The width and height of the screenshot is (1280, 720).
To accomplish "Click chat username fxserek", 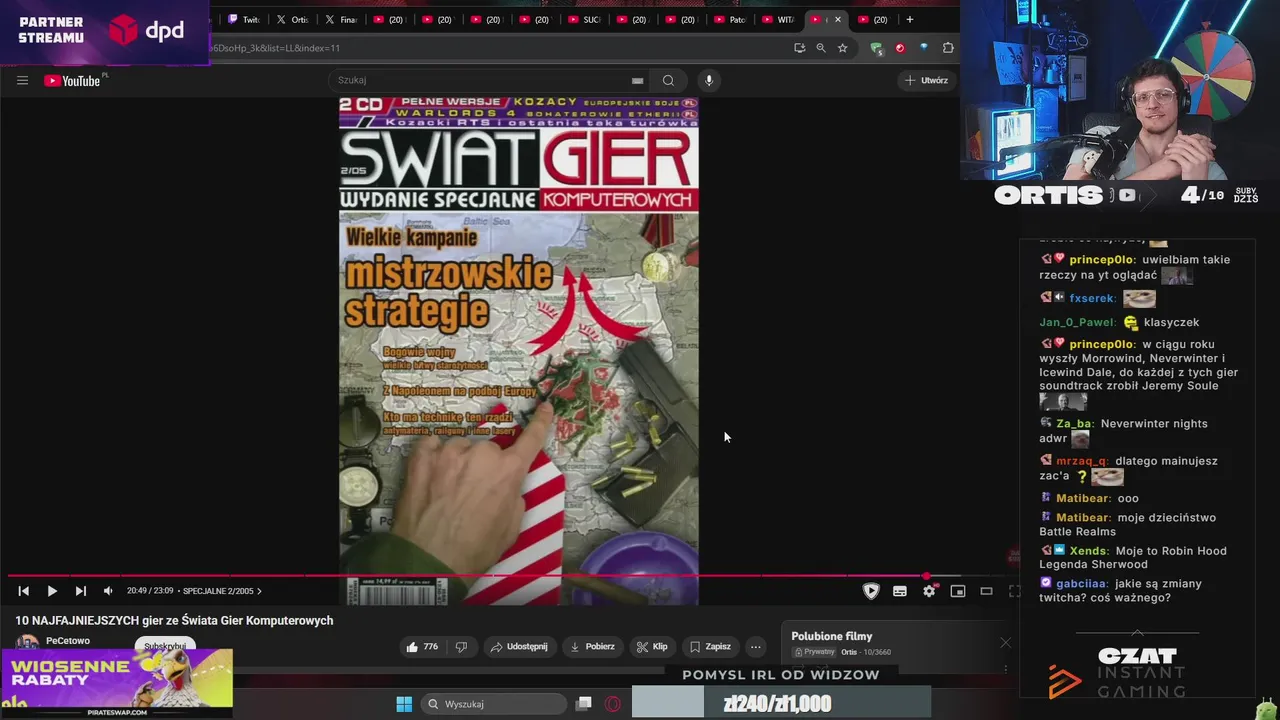I will [1092, 299].
